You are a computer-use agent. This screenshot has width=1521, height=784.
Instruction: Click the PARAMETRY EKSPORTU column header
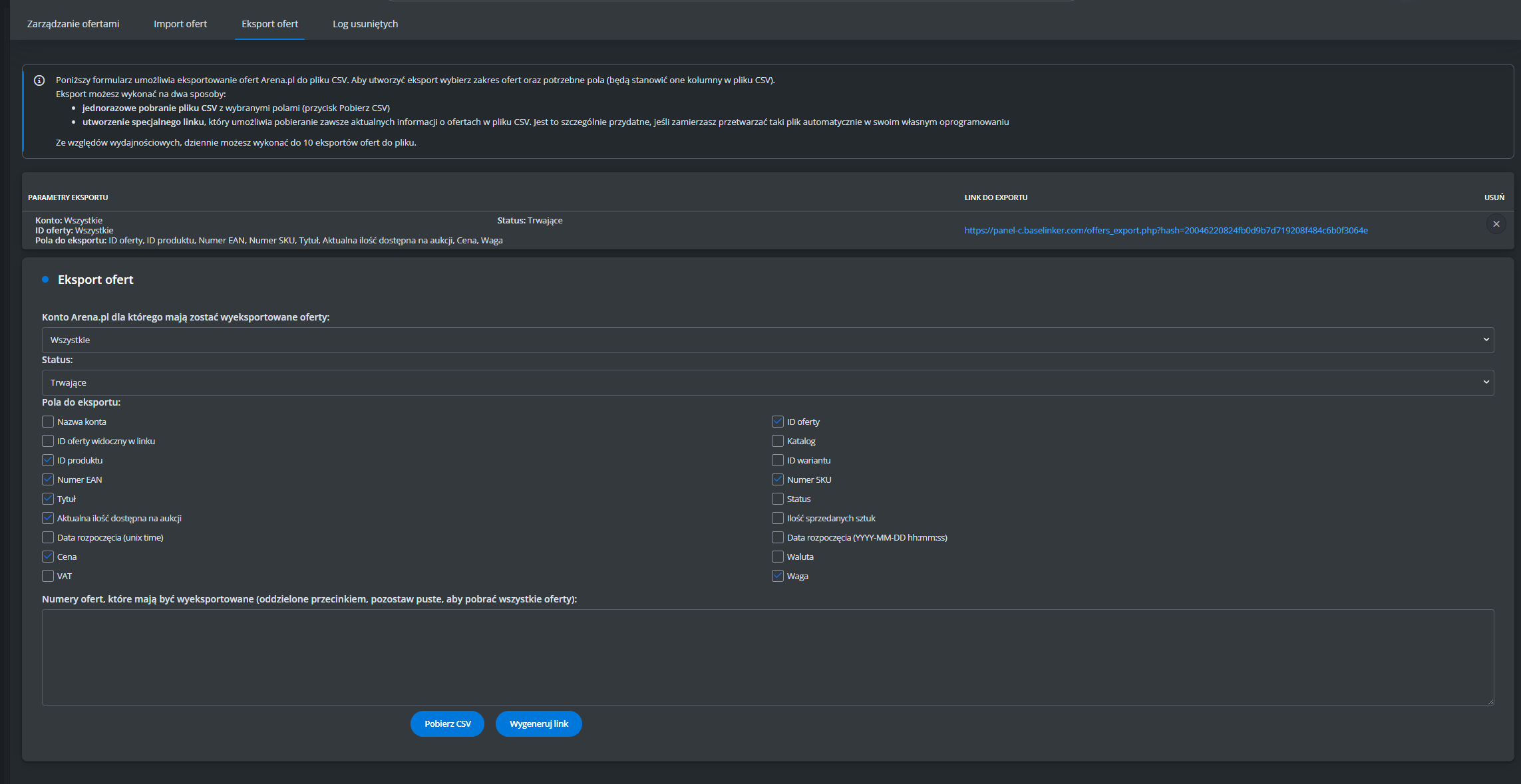click(68, 197)
